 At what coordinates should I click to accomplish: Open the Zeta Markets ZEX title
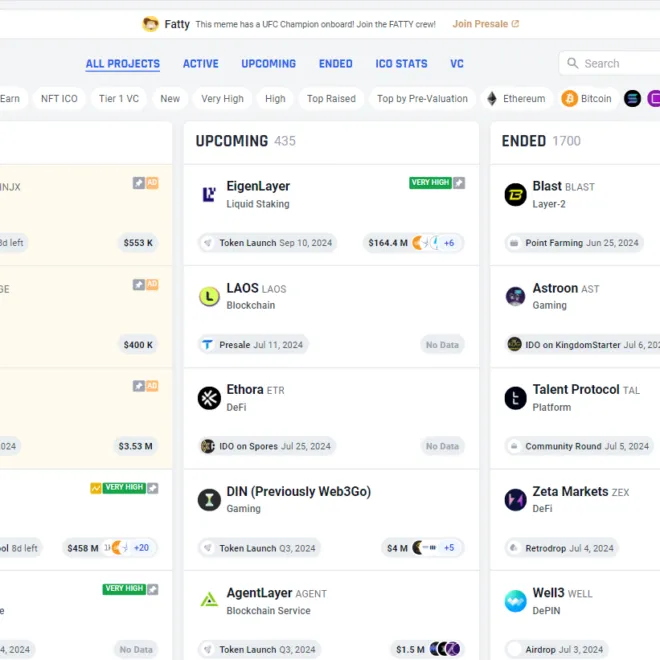(x=580, y=492)
